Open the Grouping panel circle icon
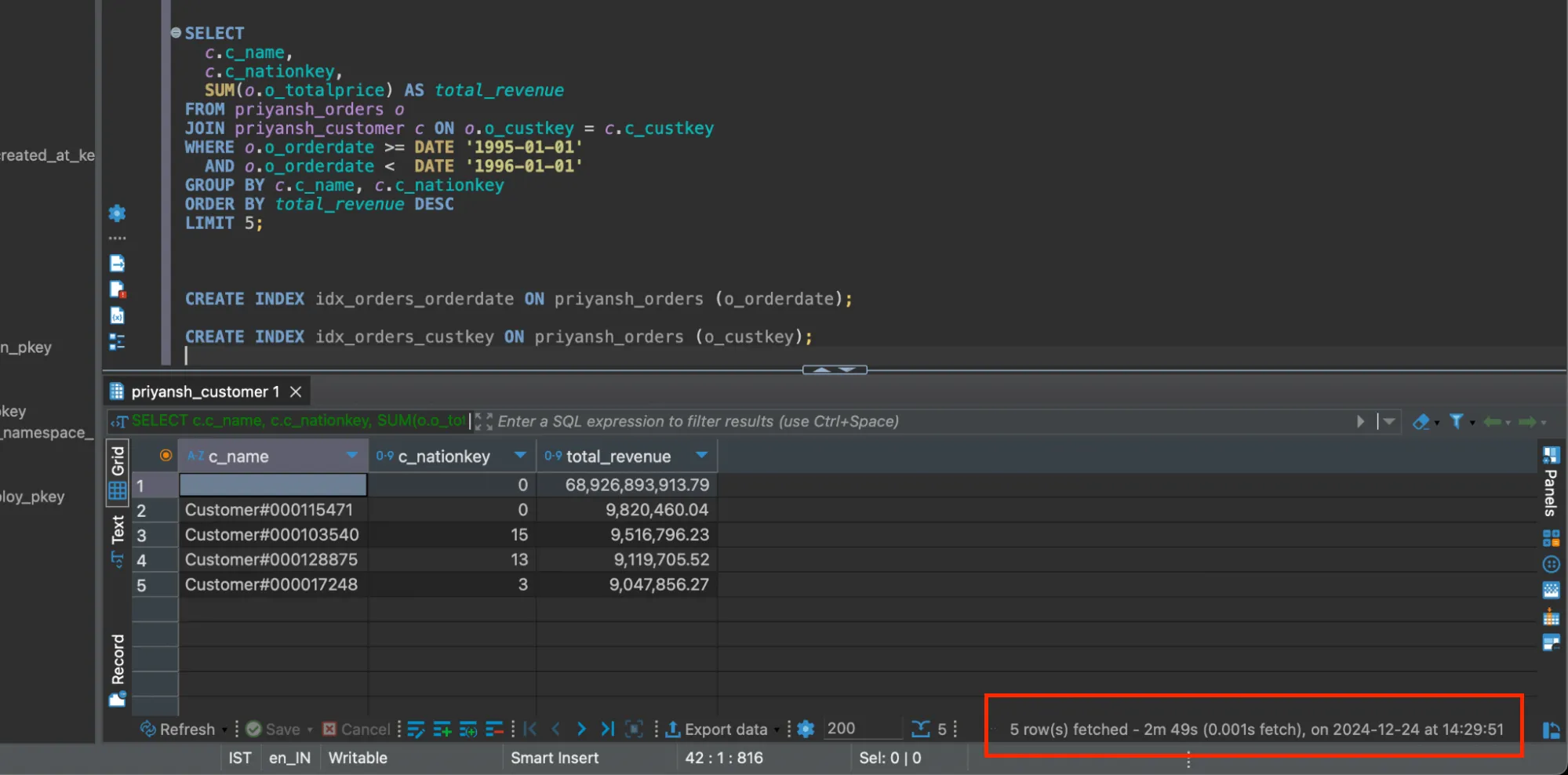The width and height of the screenshot is (1568, 775). tap(1551, 565)
